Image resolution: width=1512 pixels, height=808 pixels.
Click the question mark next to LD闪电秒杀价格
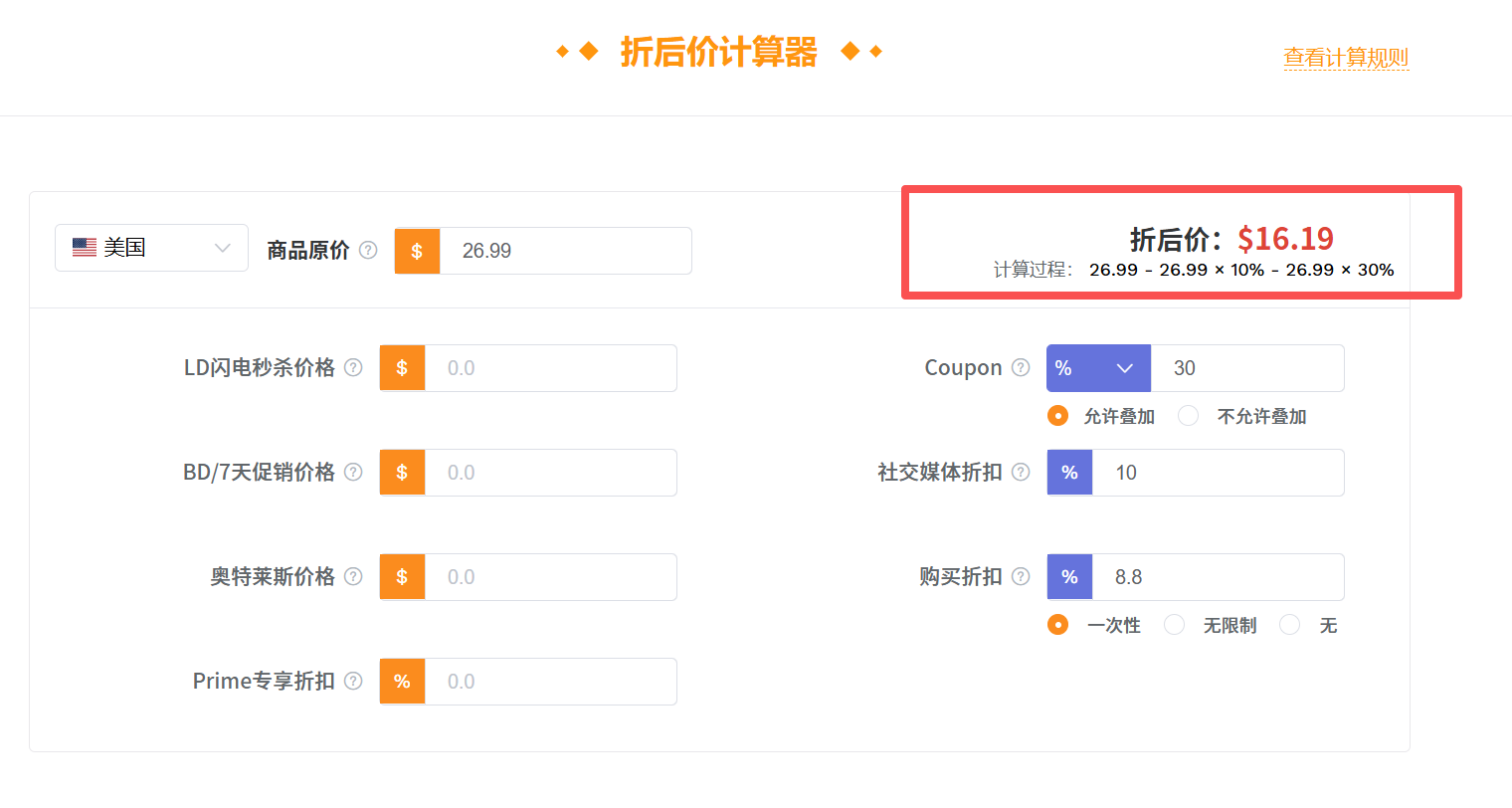[353, 367]
